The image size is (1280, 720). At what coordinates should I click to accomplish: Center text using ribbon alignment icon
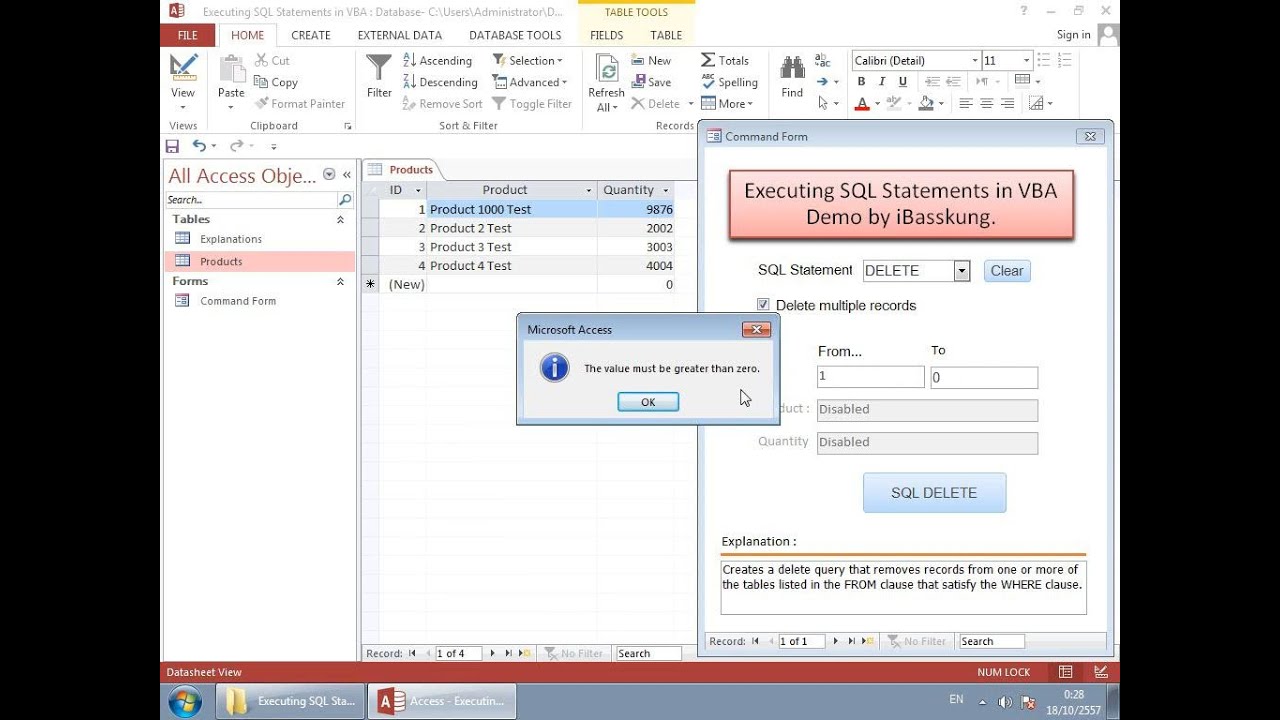coord(987,103)
